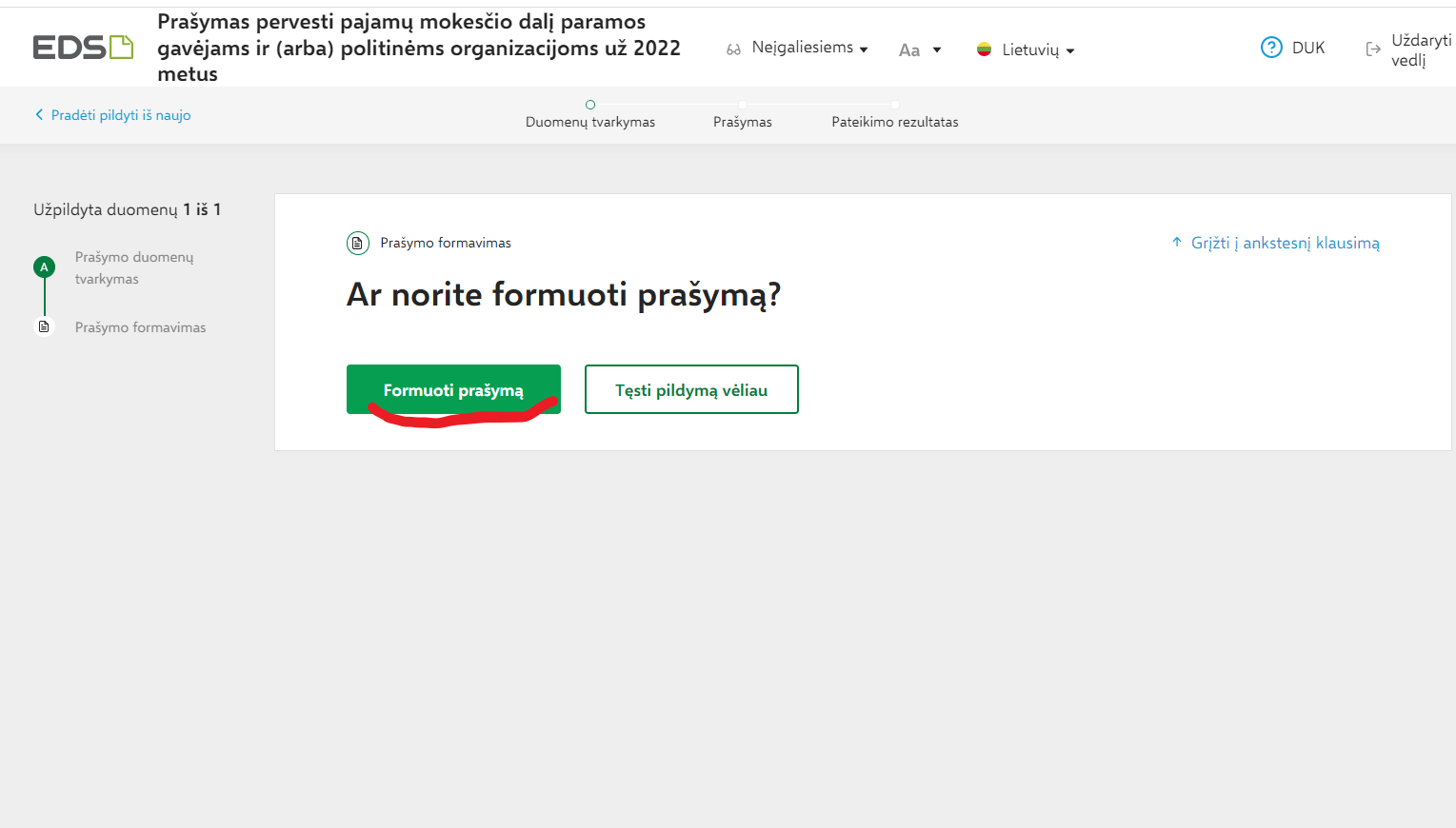
Task: Click Uždaryti vedlį to close the wizard
Action: [1421, 49]
